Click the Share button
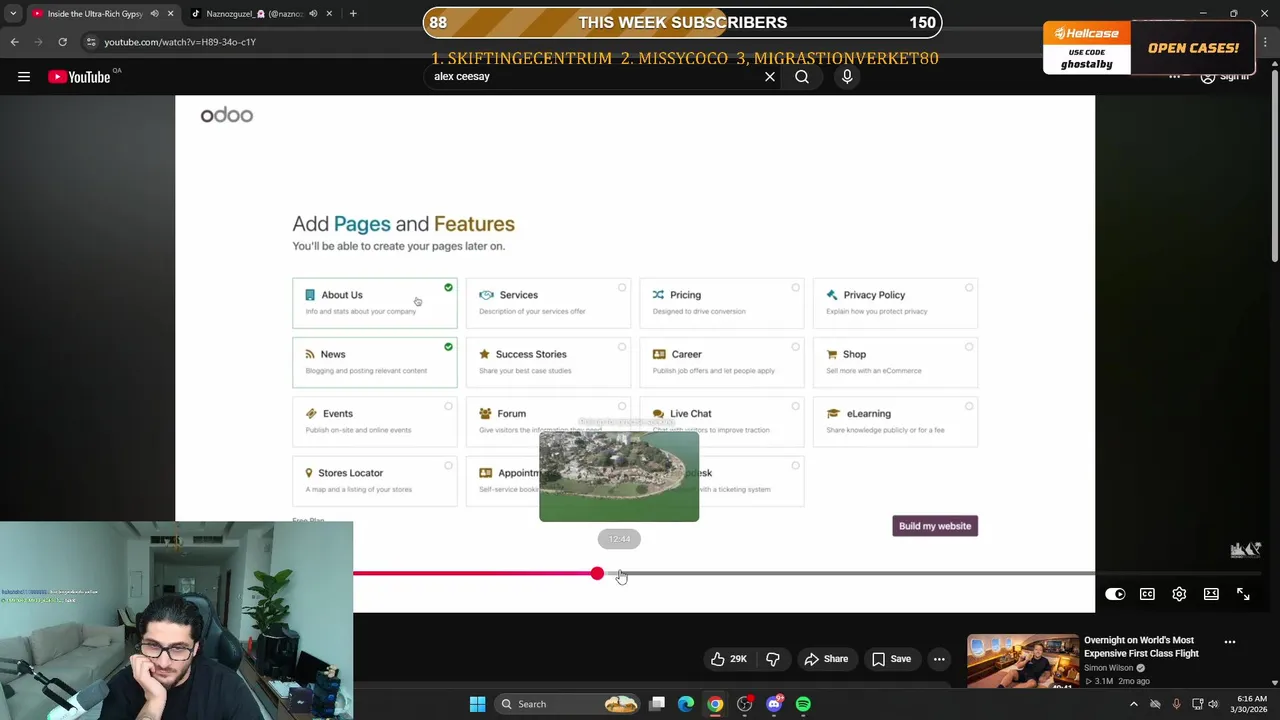 [826, 659]
